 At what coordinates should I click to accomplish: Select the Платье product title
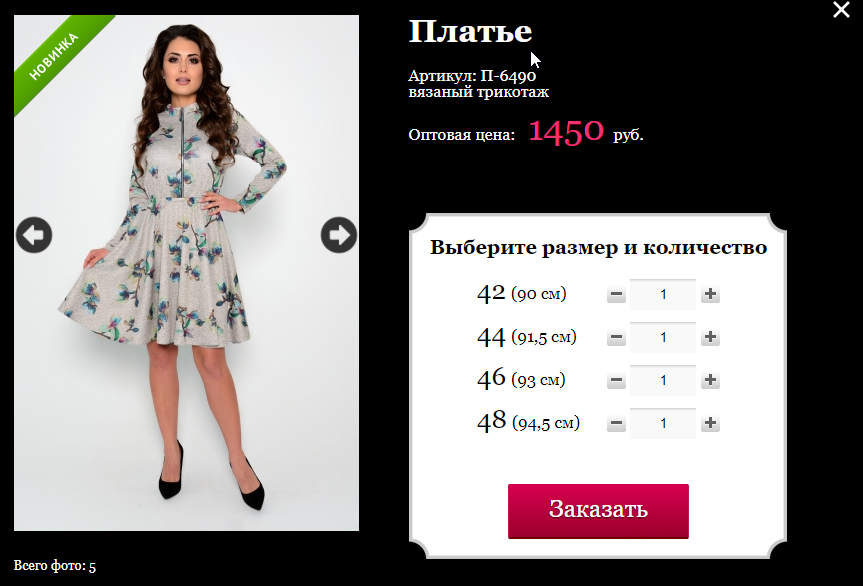(471, 31)
